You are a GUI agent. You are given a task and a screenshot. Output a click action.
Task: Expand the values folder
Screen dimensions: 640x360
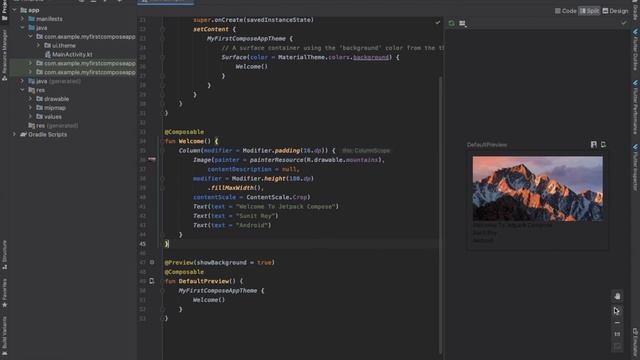point(30,117)
